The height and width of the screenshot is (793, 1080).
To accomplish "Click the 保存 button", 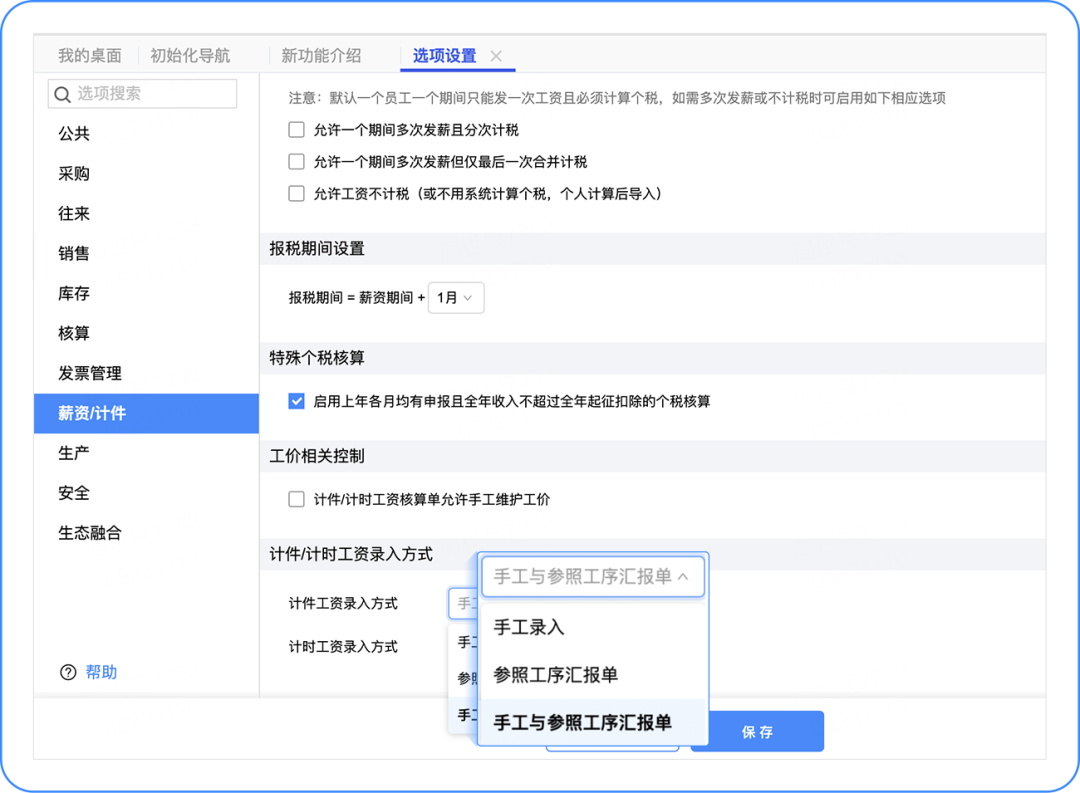I will tap(757, 731).
